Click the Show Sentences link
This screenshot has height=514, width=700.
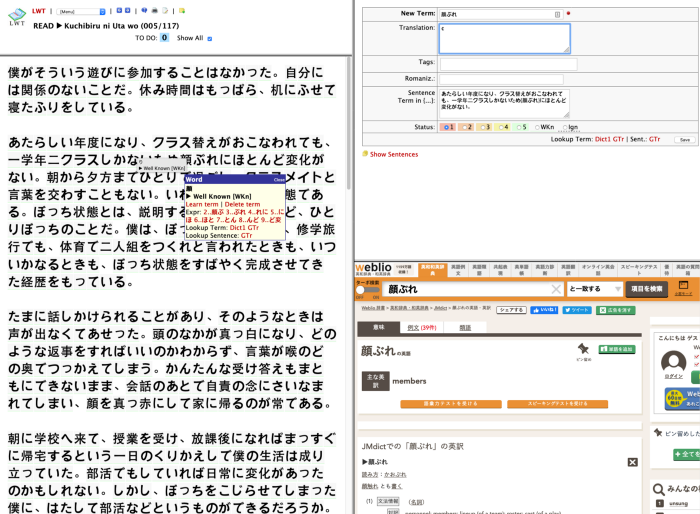(x=394, y=154)
